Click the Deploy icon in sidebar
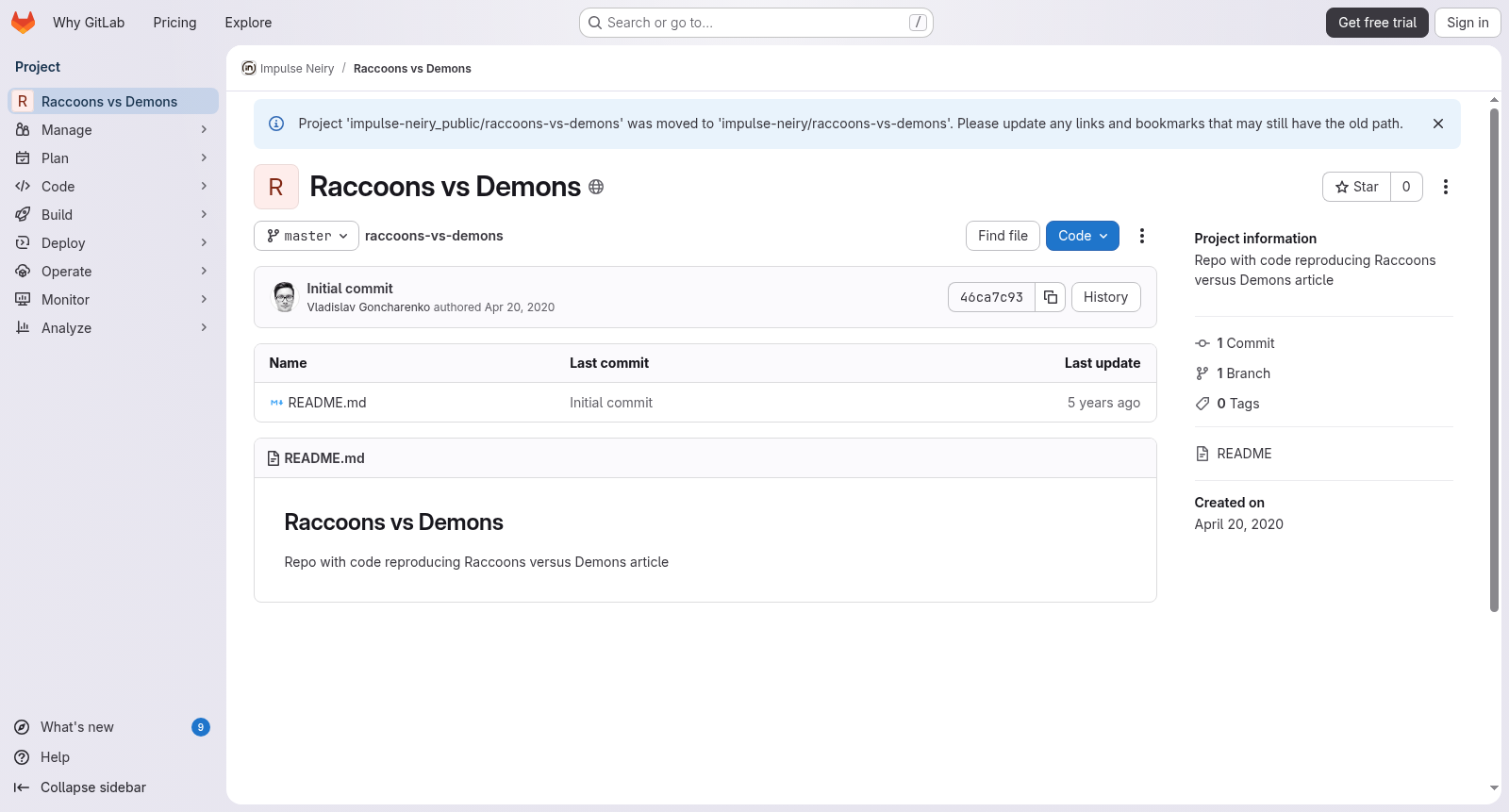 point(23,243)
